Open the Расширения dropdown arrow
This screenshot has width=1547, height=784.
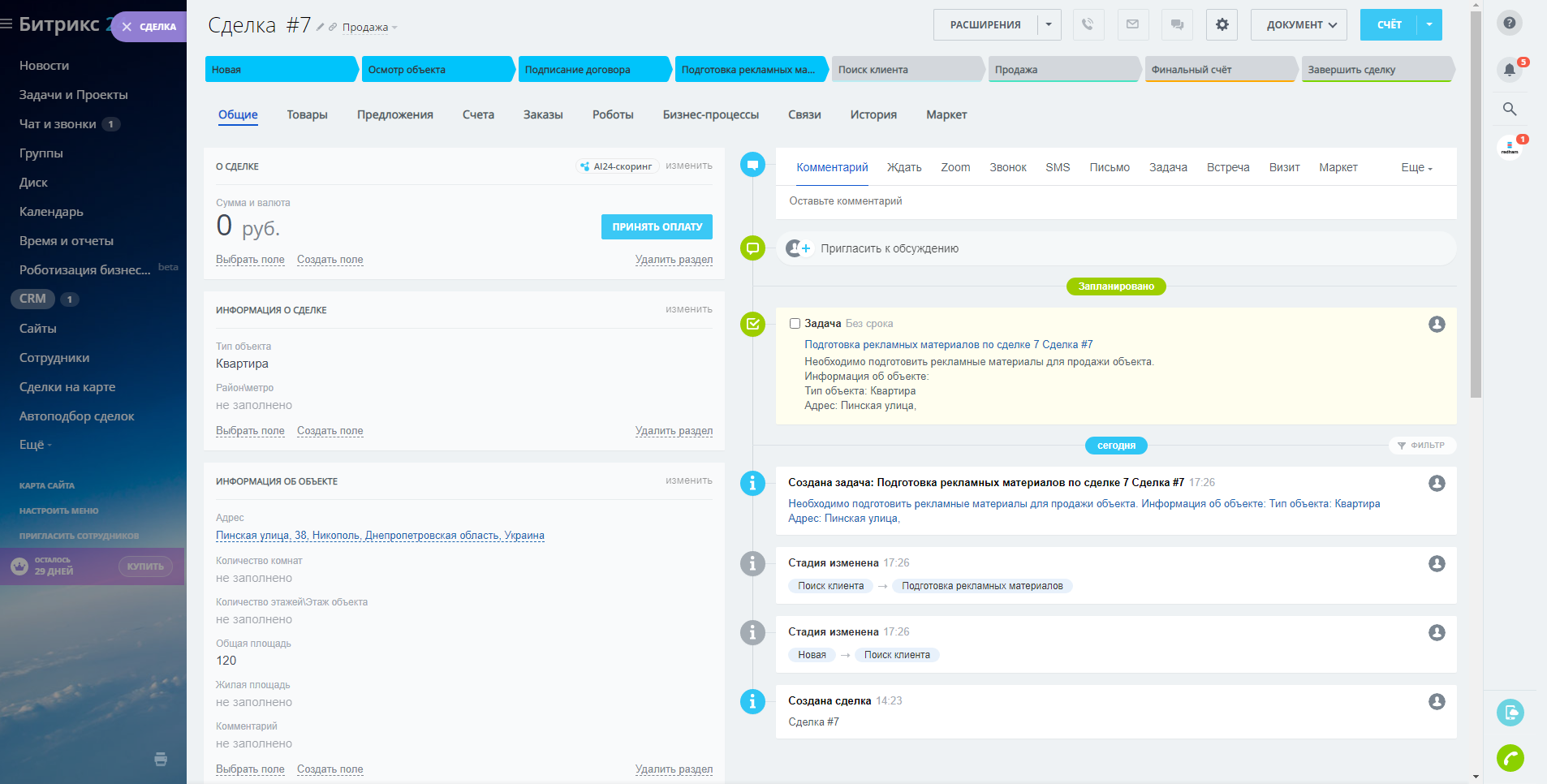(x=1049, y=24)
